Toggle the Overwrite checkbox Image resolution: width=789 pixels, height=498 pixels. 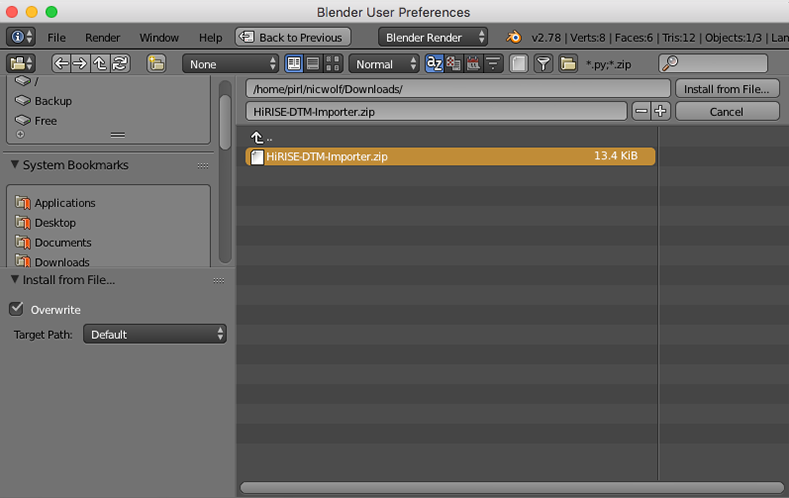[16, 309]
